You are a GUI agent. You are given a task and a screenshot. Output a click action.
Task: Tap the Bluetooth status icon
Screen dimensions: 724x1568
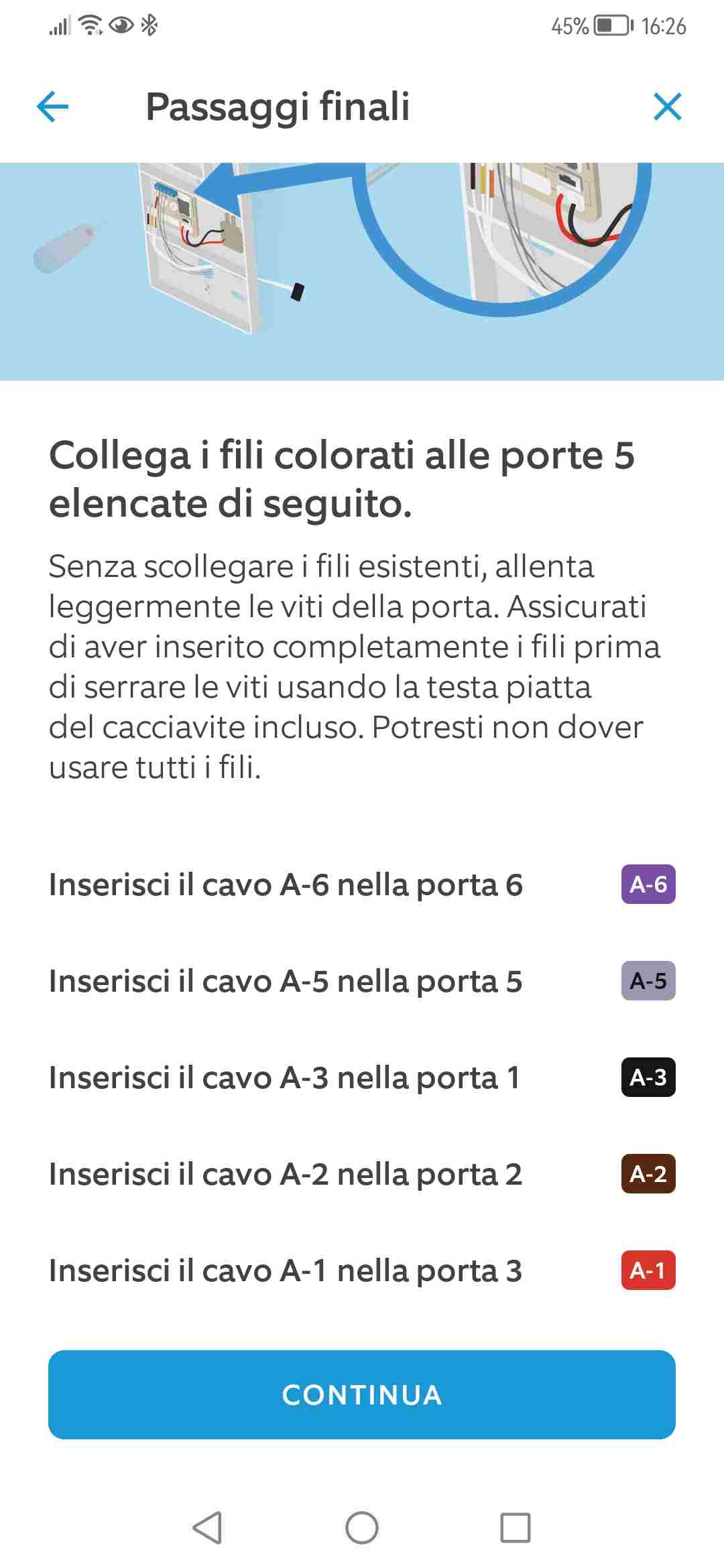[149, 26]
